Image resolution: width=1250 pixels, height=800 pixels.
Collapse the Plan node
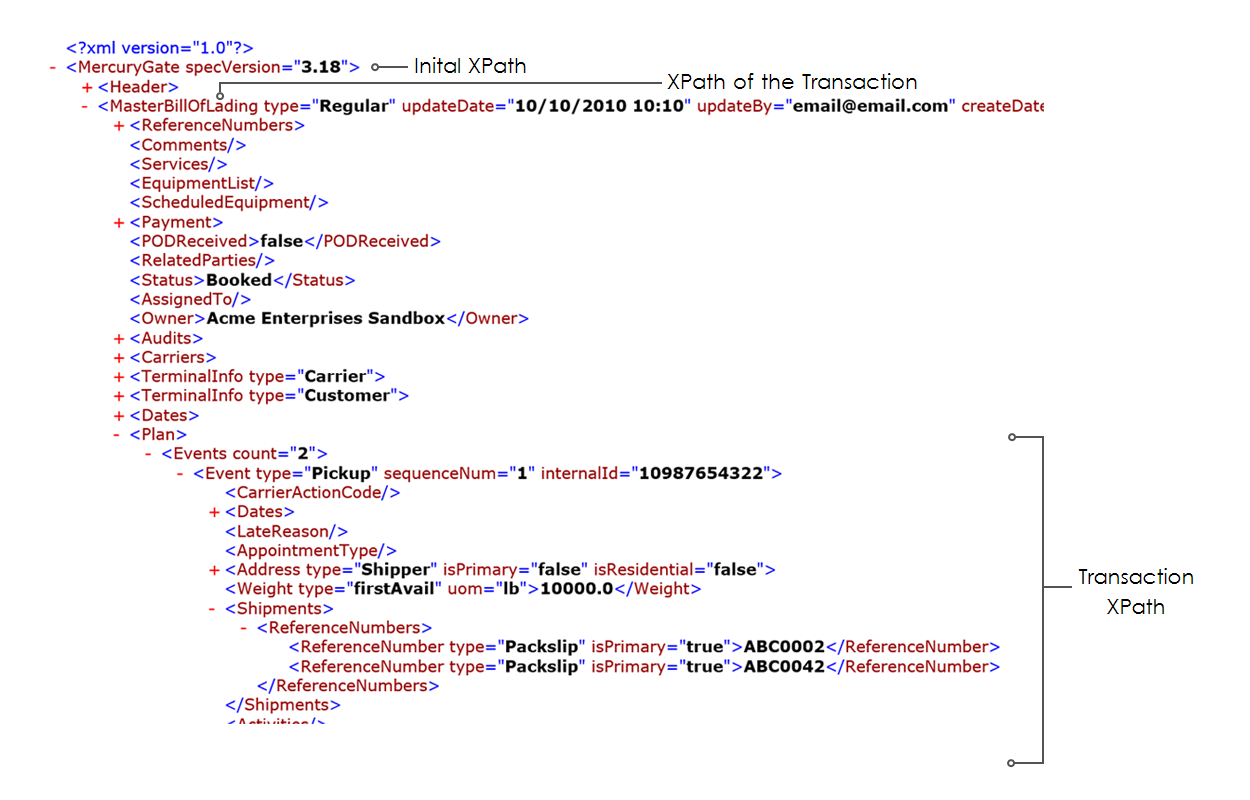[119, 435]
